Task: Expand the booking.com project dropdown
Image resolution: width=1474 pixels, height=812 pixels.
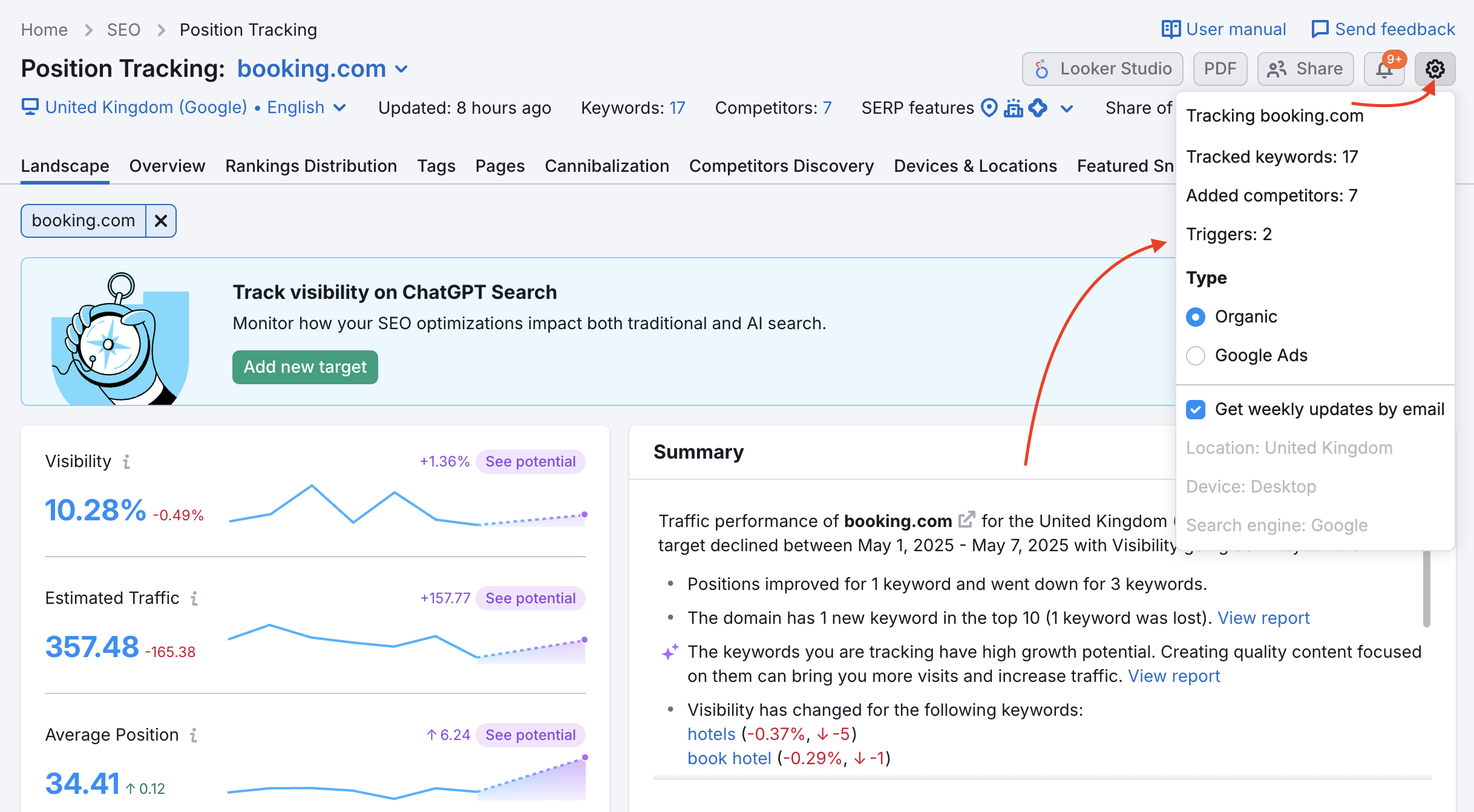Action: [x=401, y=69]
